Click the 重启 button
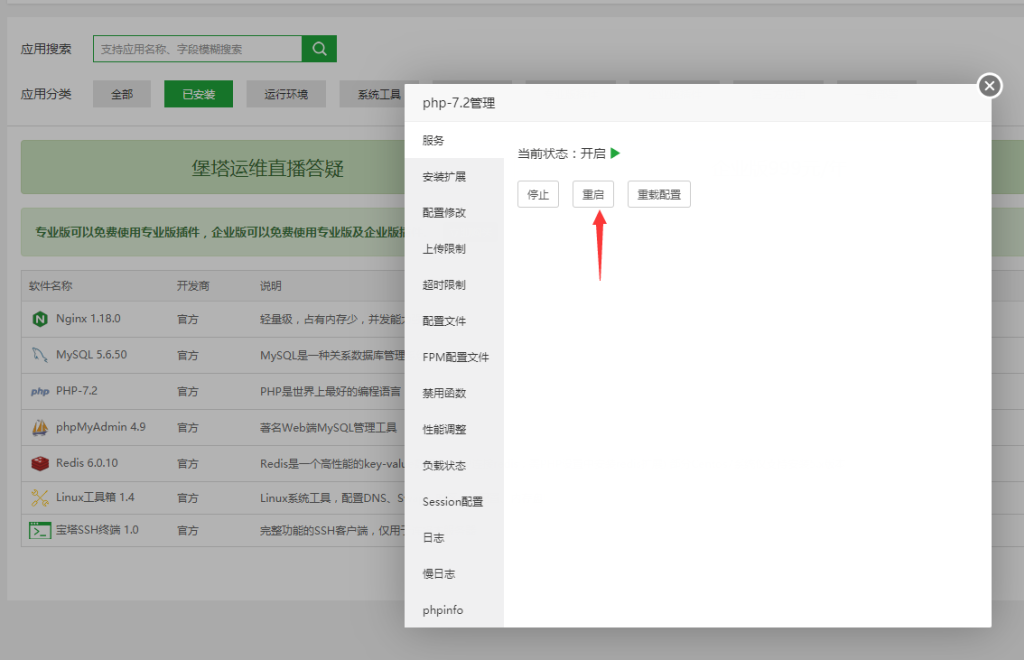The width and height of the screenshot is (1024, 660). pyautogui.click(x=593, y=195)
